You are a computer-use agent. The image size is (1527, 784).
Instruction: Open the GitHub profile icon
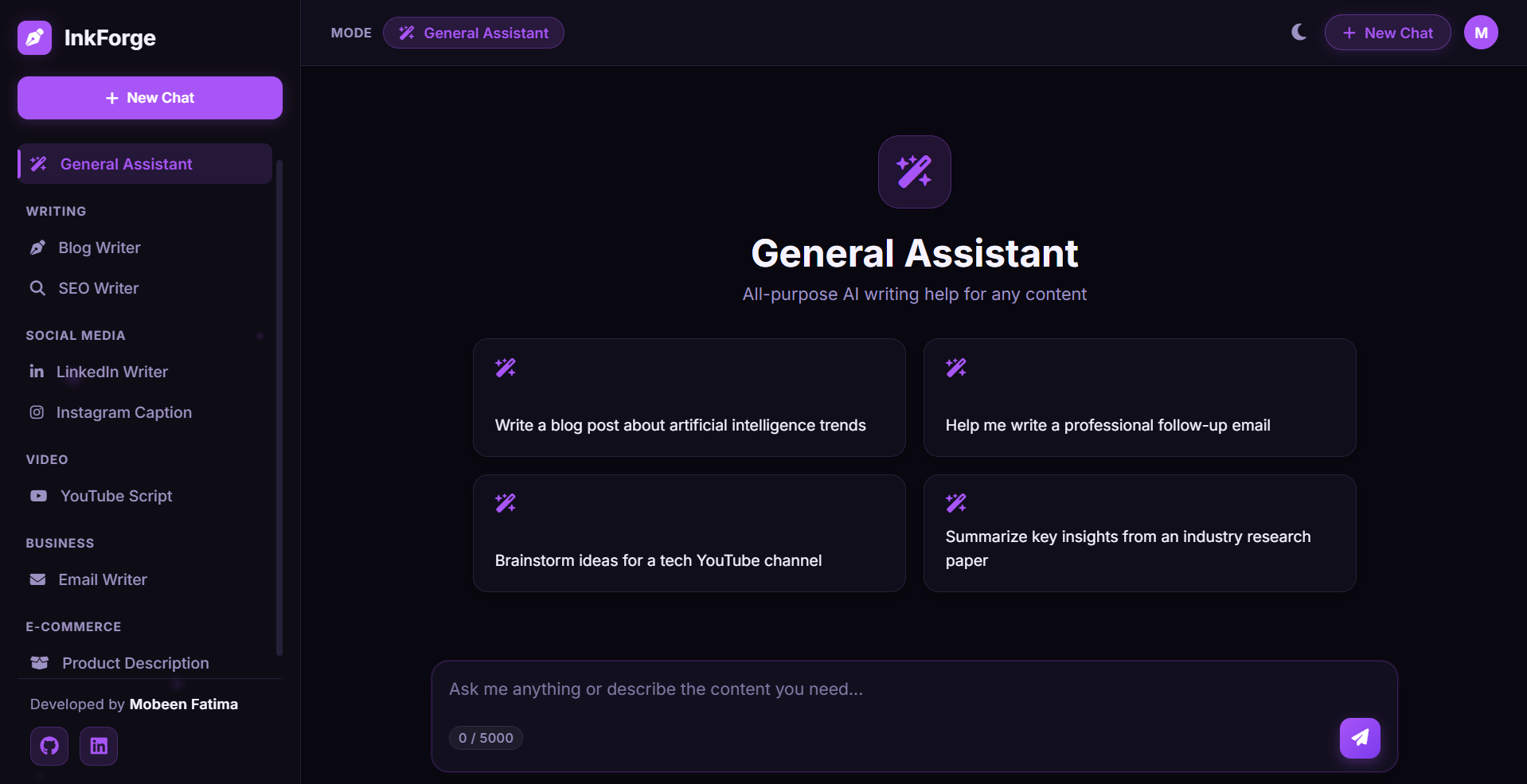[x=49, y=746]
